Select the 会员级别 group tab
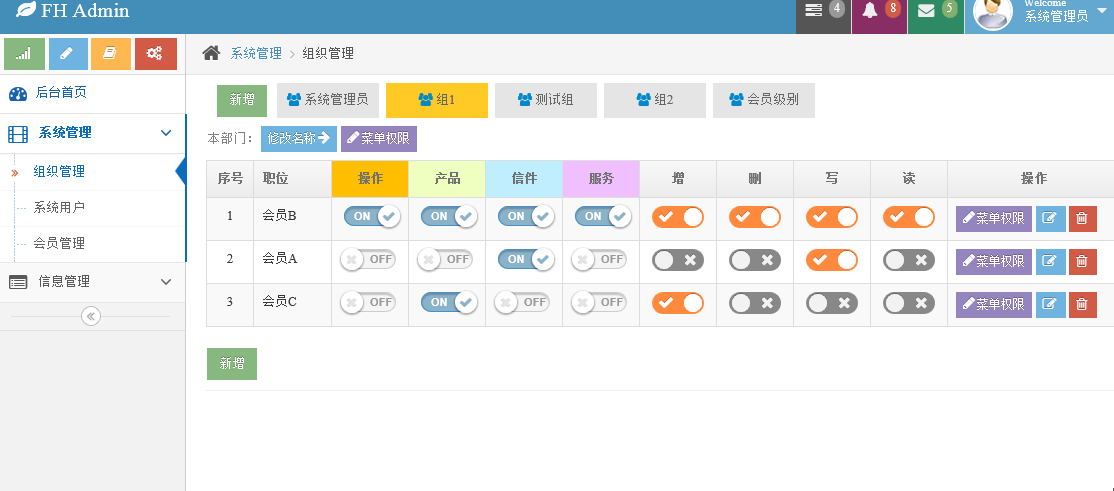This screenshot has height=491, width=1114. point(764,100)
